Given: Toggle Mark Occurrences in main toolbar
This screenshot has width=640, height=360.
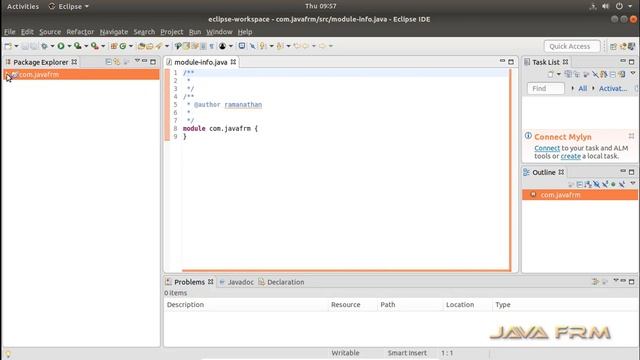Looking at the screenshot, I should coord(187,46).
